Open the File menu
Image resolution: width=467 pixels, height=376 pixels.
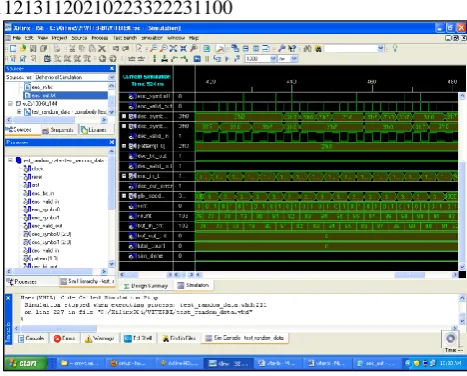click(x=17, y=38)
